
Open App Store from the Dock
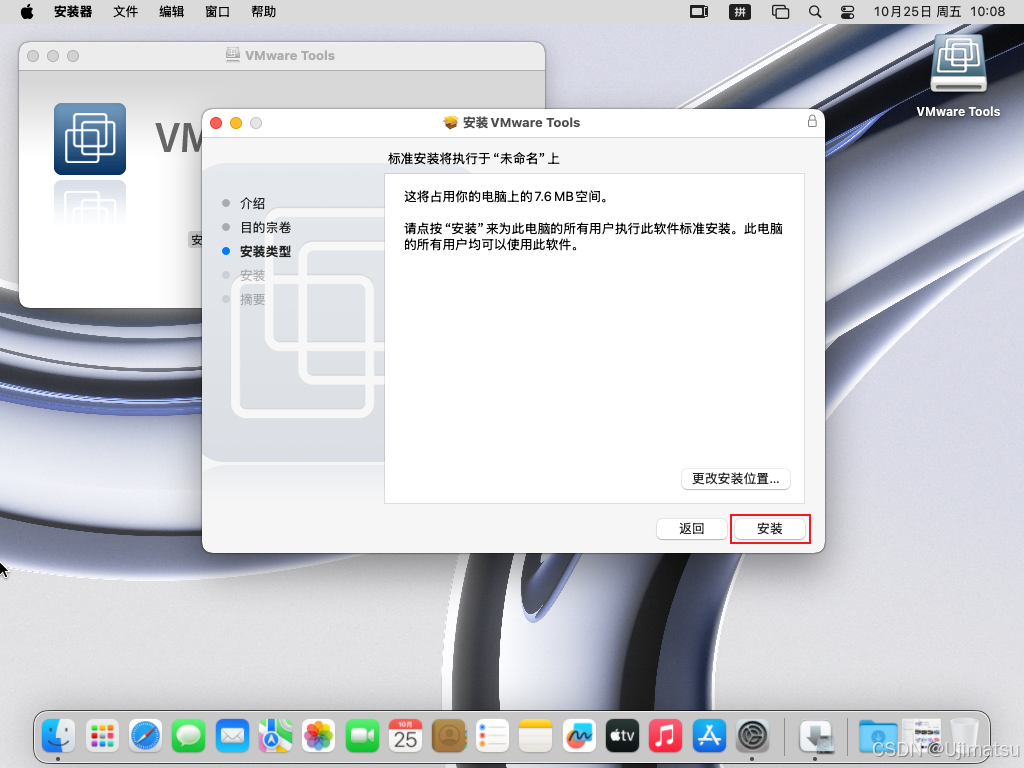click(709, 736)
